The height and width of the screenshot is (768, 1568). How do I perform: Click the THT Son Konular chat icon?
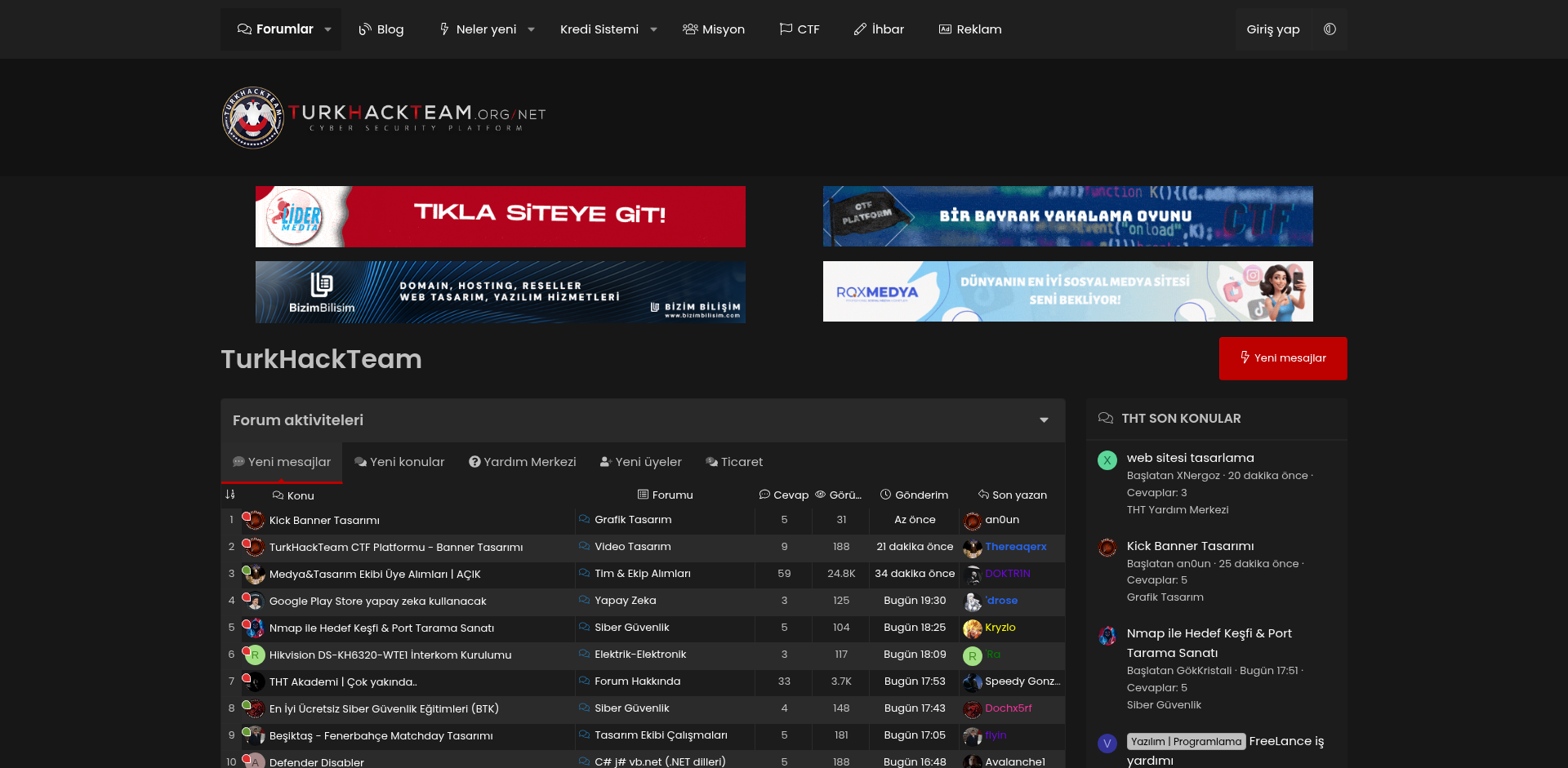pyautogui.click(x=1106, y=419)
